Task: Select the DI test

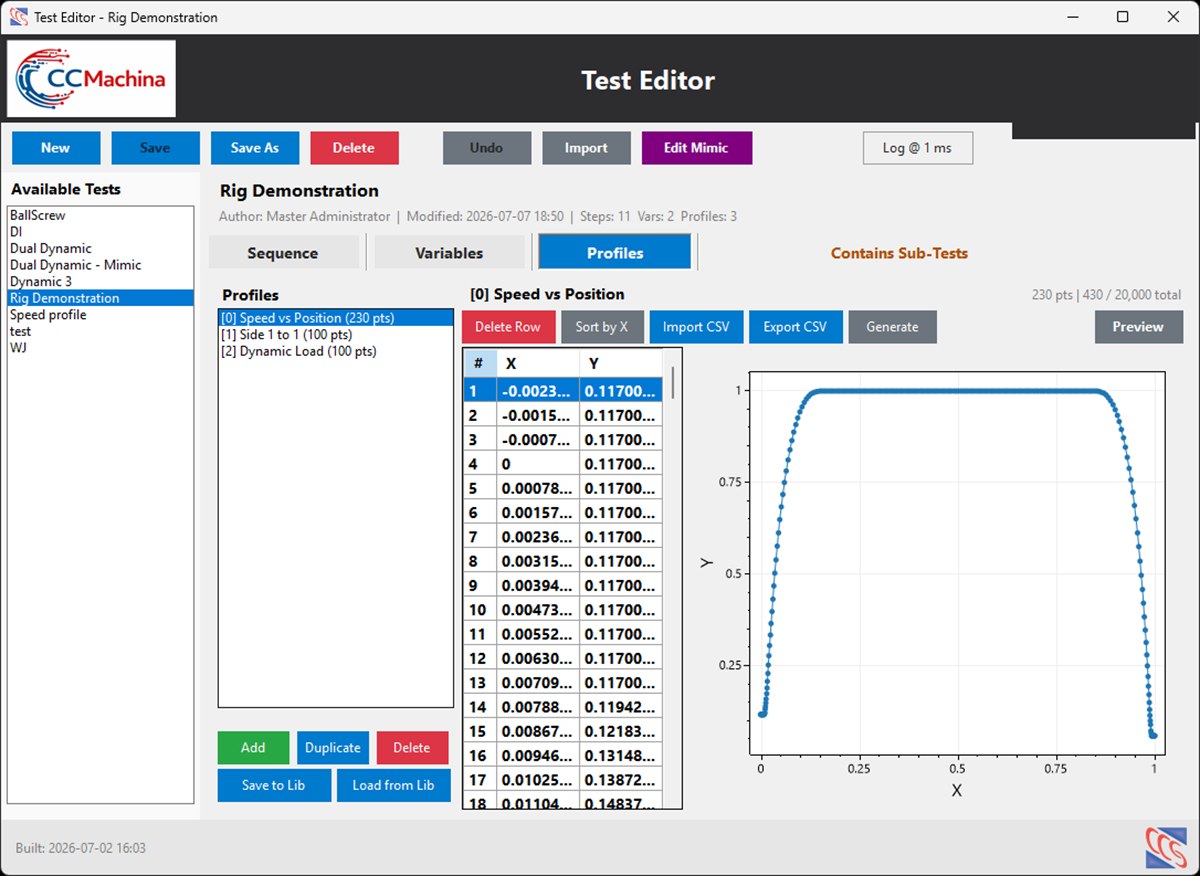Action: (100, 231)
